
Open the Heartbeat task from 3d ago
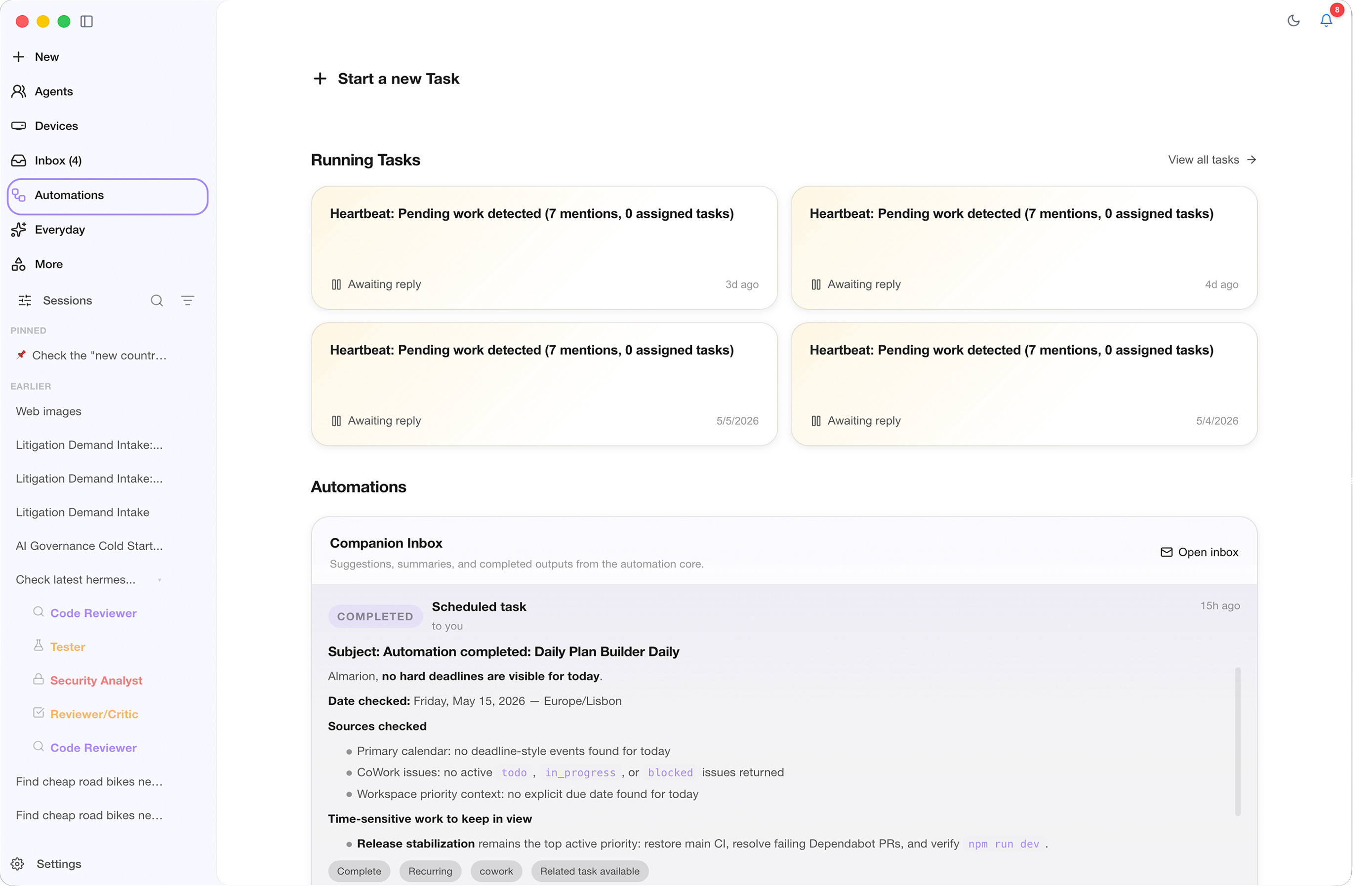pyautogui.click(x=544, y=247)
